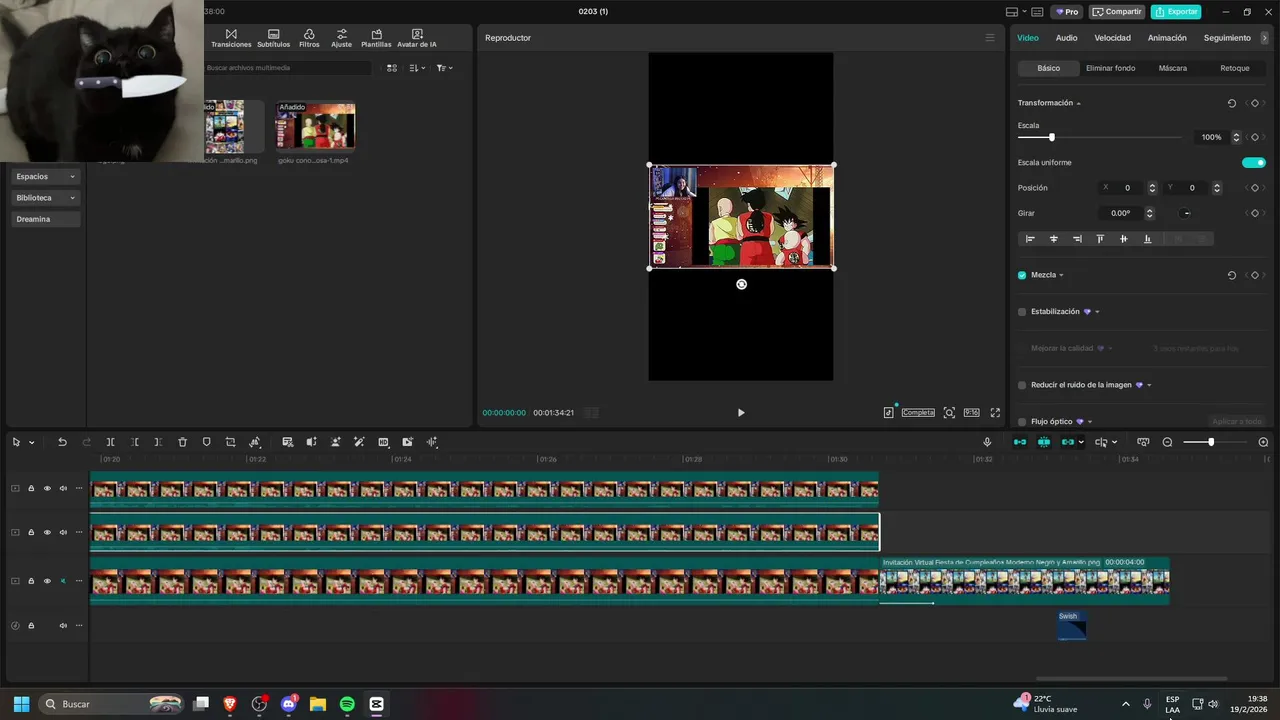This screenshot has width=1280, height=720.
Task: Open the Biblioteca dropdown
Action: point(46,198)
